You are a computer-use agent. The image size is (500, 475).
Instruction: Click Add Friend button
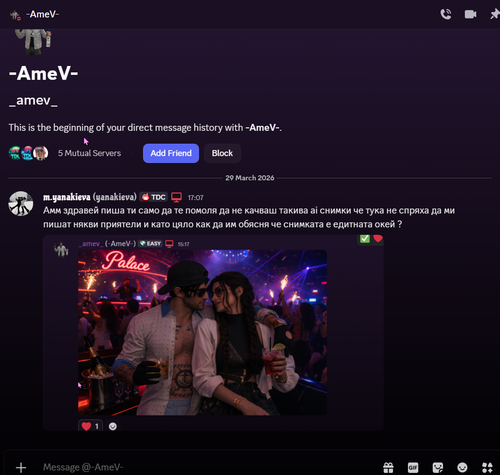pyautogui.click(x=171, y=153)
